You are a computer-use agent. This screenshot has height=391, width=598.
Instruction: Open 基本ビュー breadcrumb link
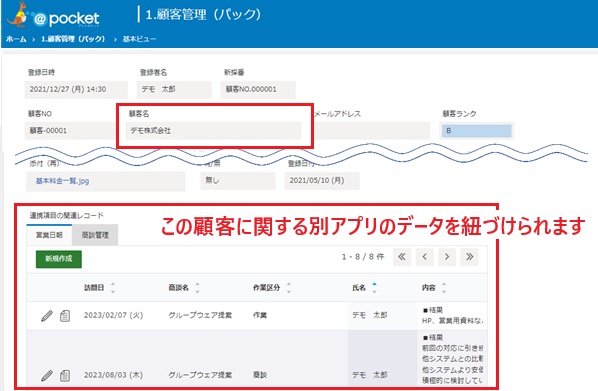[x=139, y=39]
